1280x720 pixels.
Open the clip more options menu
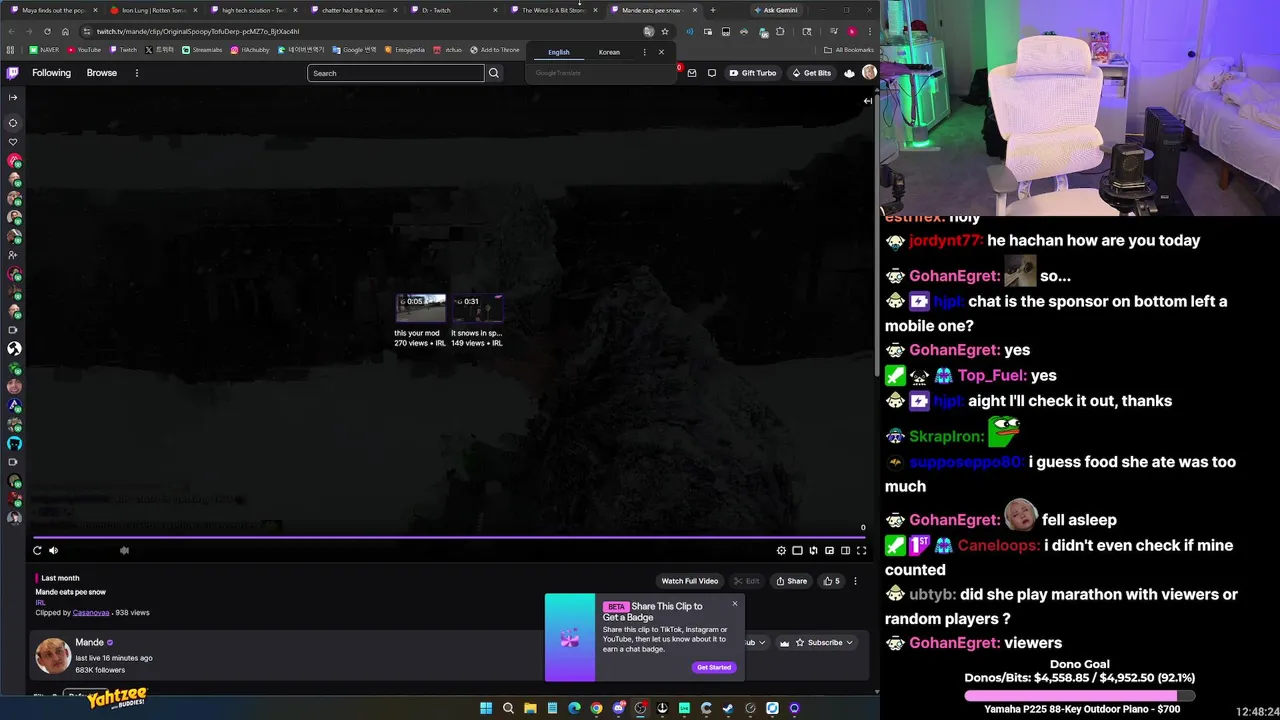coord(855,581)
